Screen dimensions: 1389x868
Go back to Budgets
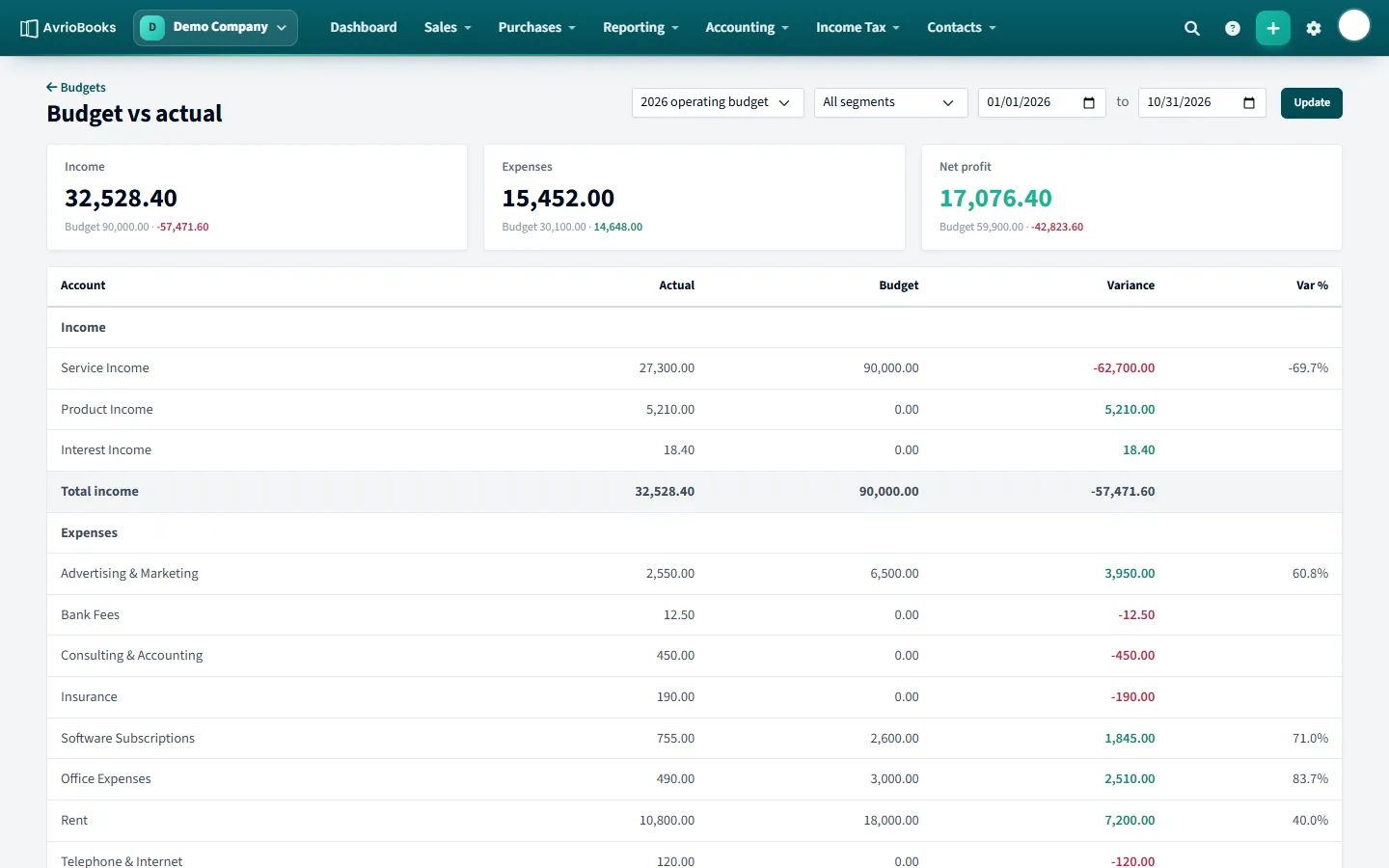pyautogui.click(x=76, y=88)
